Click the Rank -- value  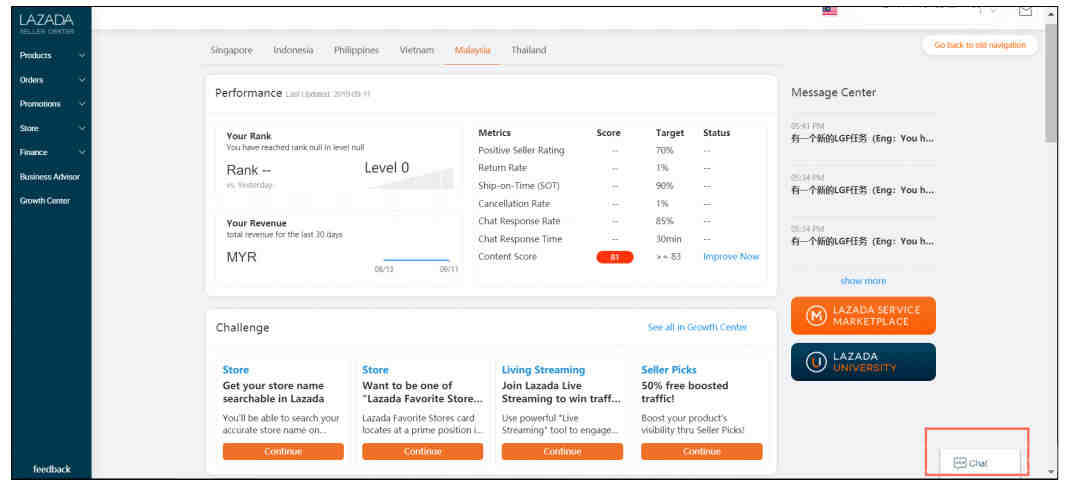[248, 170]
